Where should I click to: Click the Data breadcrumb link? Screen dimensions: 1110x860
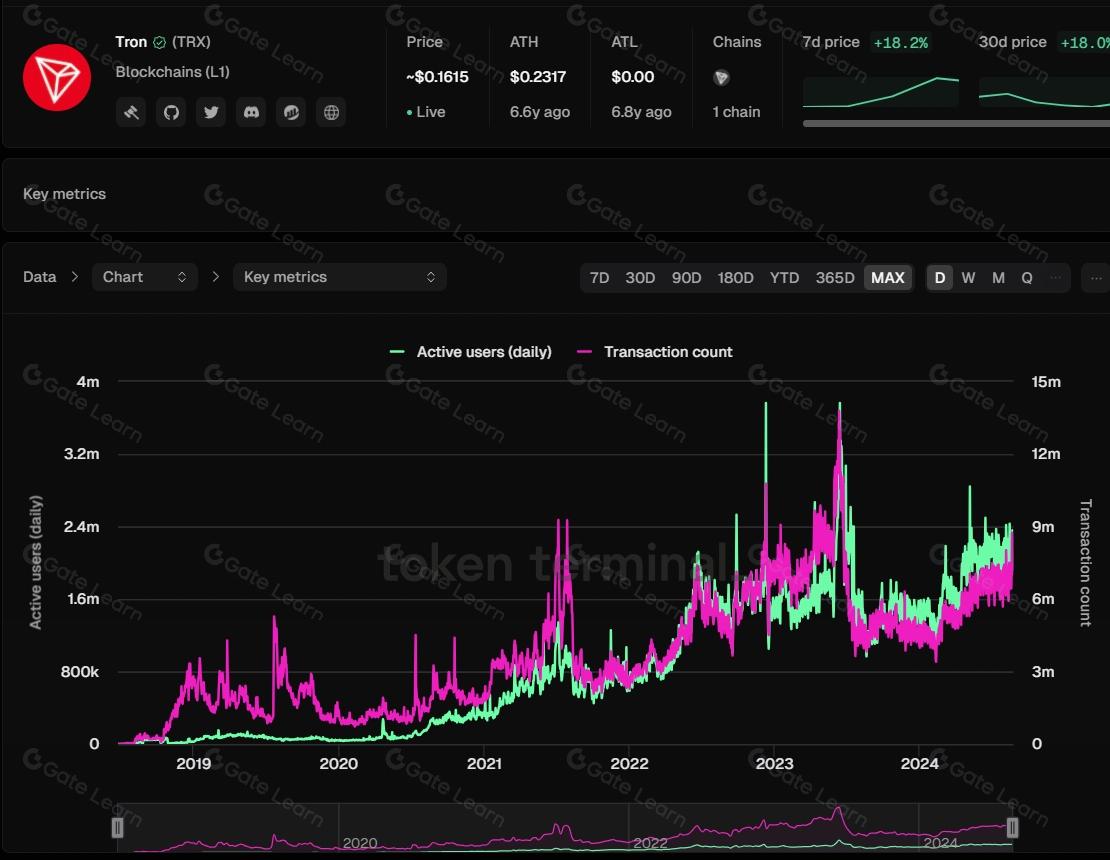pyautogui.click(x=40, y=277)
